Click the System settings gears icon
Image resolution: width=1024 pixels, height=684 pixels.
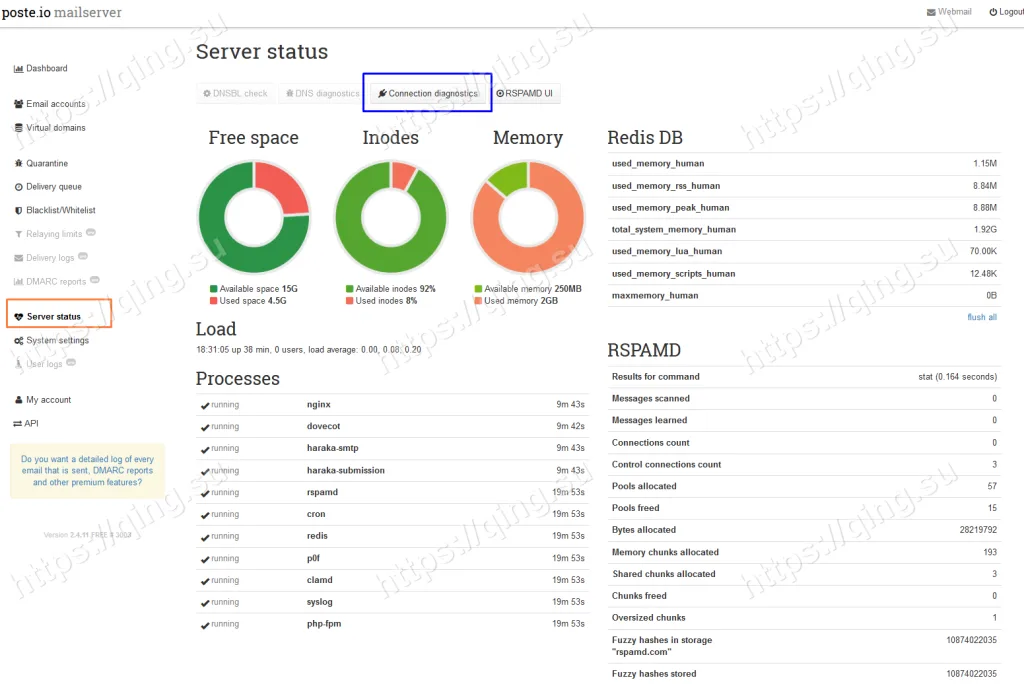(x=18, y=340)
